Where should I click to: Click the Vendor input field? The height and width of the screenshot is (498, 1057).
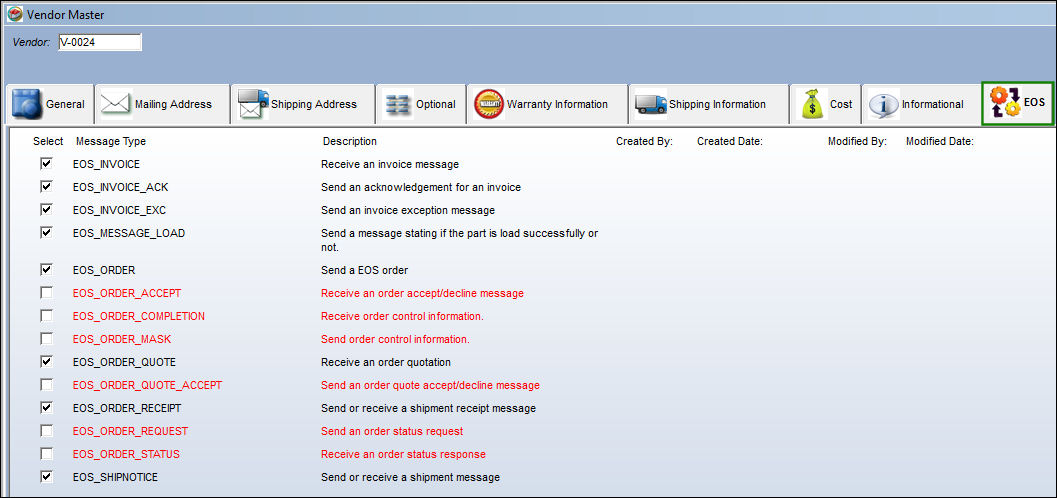(99, 42)
